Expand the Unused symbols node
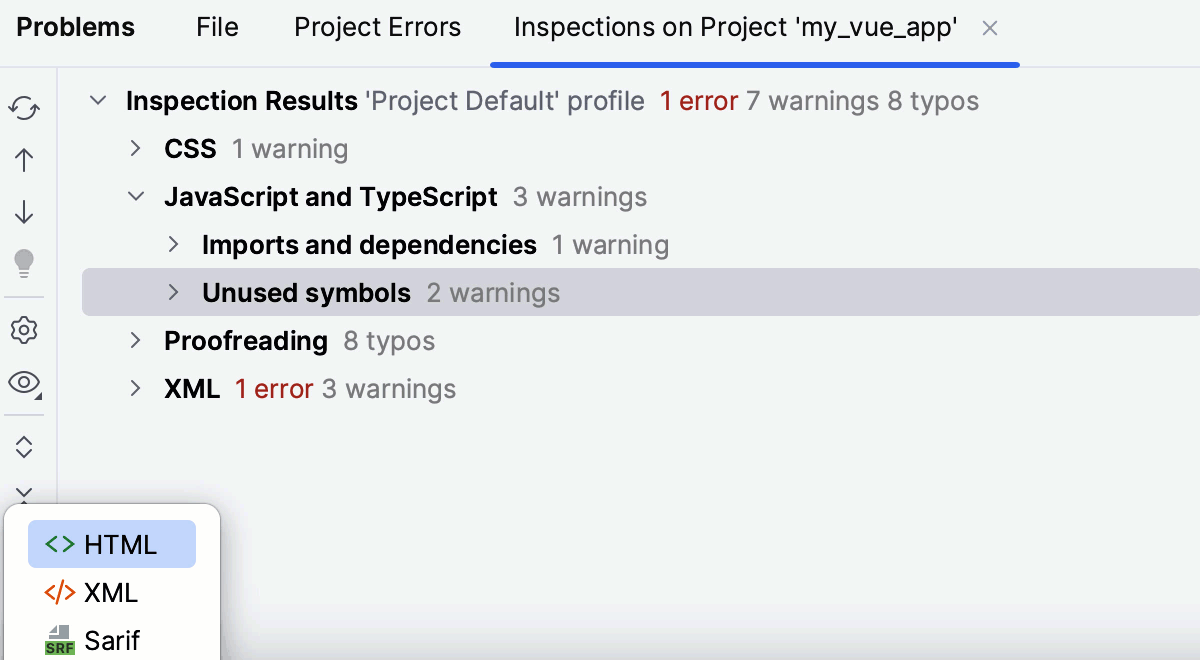The image size is (1200, 660). click(x=172, y=292)
